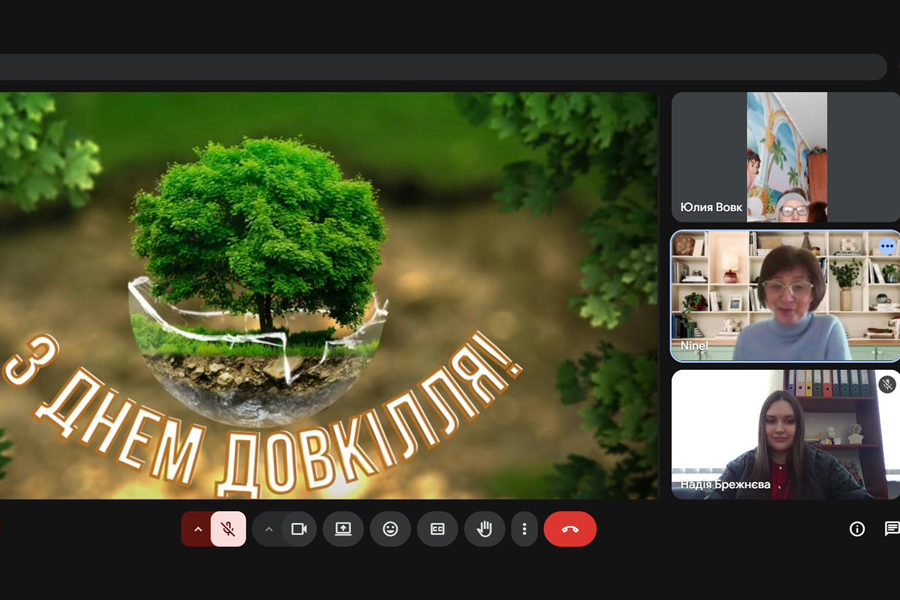Select Юлия Вовк participant tile

coord(786,157)
